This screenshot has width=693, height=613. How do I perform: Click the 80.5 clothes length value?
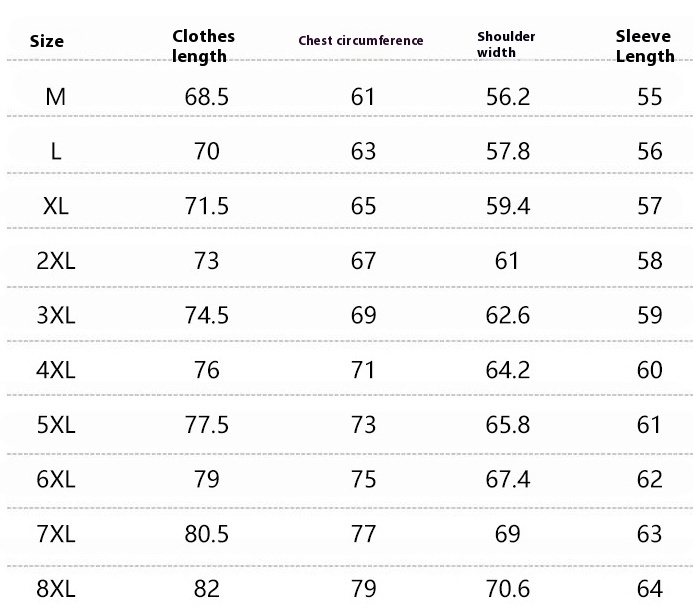point(206,534)
